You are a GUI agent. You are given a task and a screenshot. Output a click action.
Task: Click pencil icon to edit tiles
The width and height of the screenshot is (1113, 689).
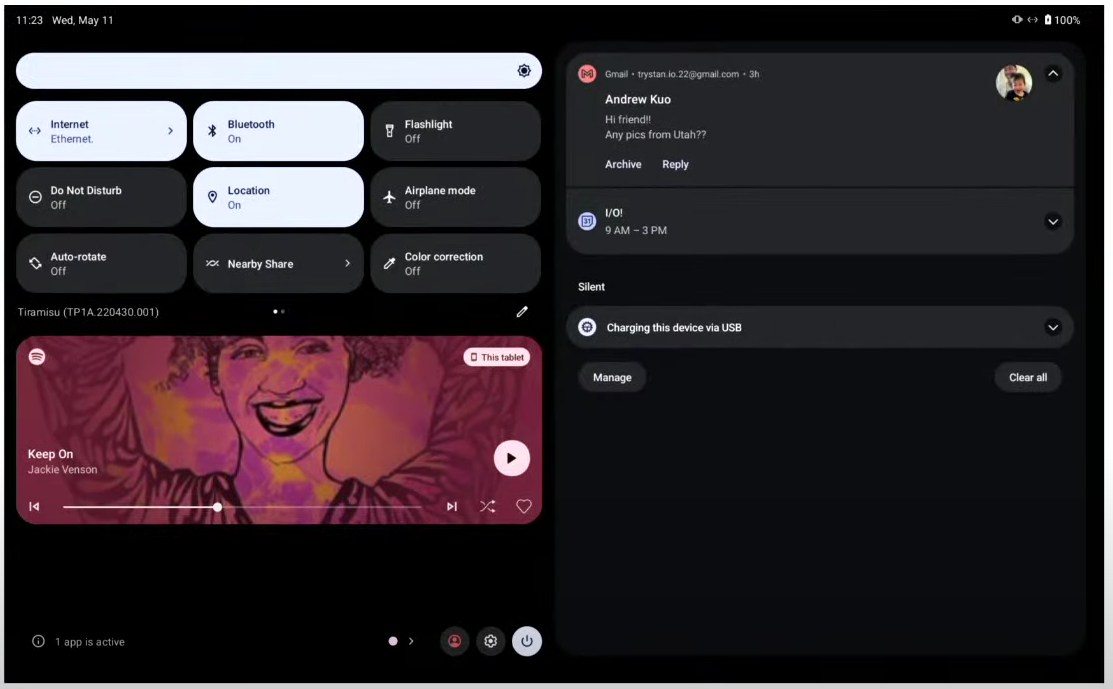[x=522, y=312]
